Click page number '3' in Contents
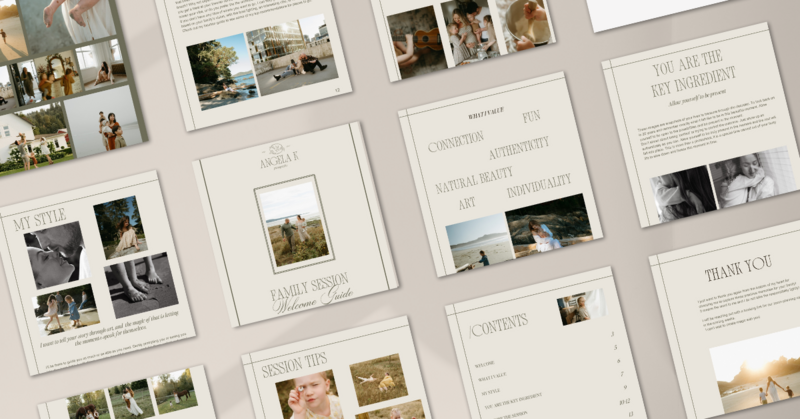 [612, 334]
